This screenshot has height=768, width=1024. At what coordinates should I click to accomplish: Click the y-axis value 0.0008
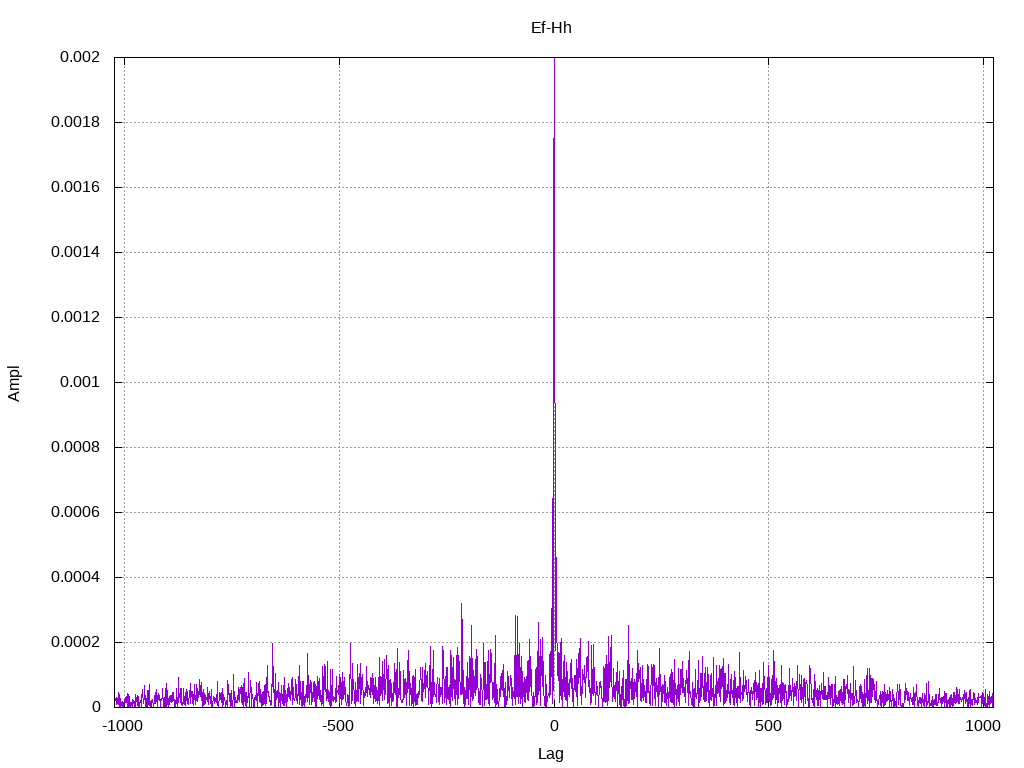click(x=76, y=447)
